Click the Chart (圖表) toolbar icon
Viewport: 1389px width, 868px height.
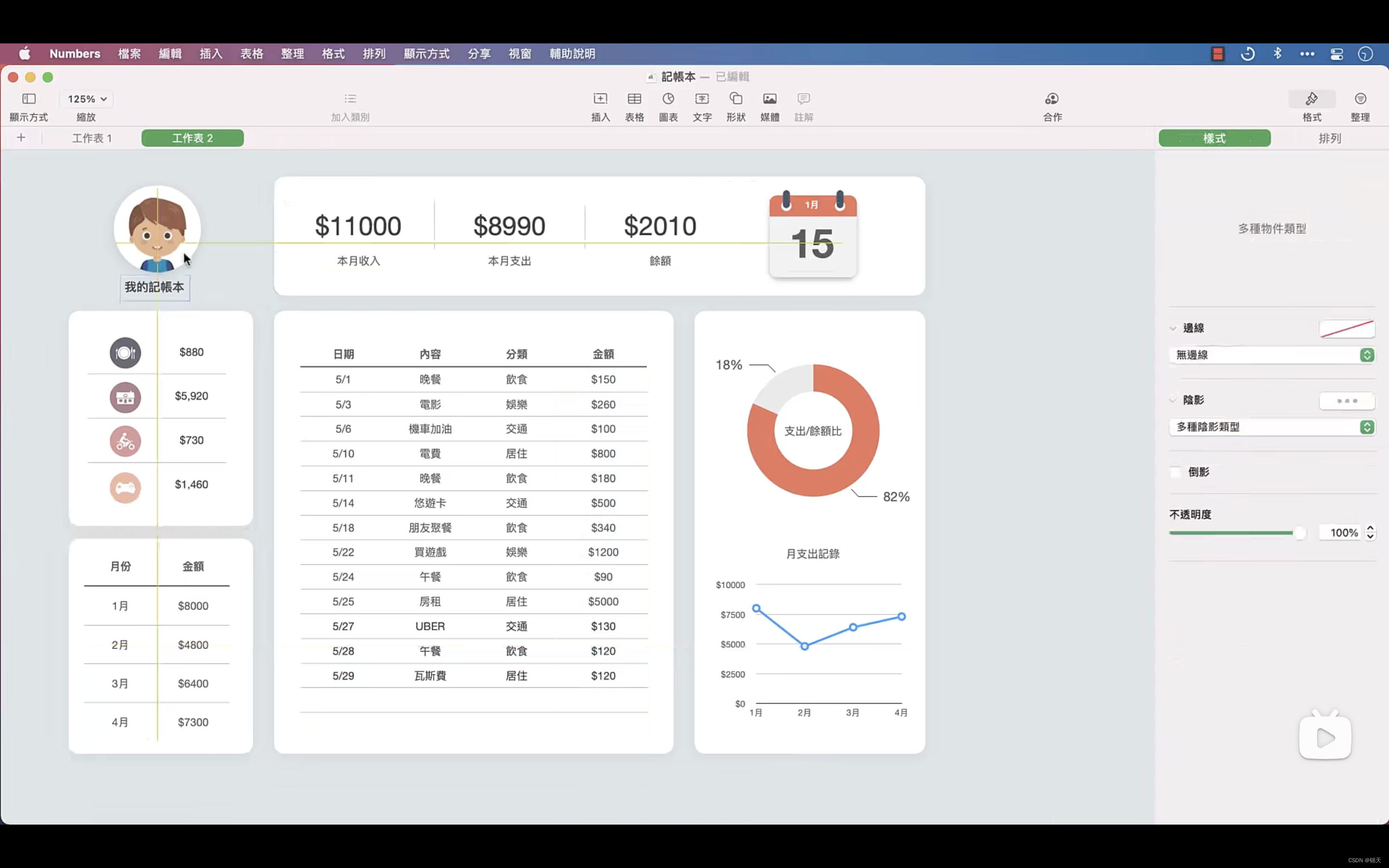point(668,99)
